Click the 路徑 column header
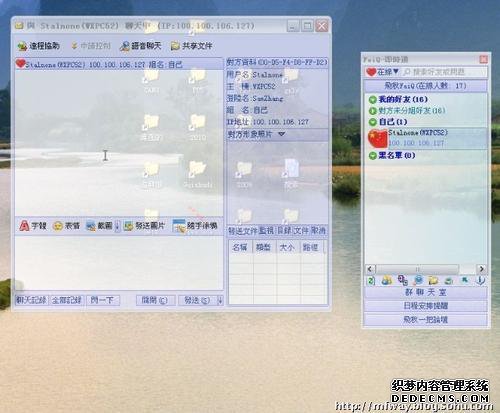This screenshot has height=413, width=500. [x=311, y=247]
